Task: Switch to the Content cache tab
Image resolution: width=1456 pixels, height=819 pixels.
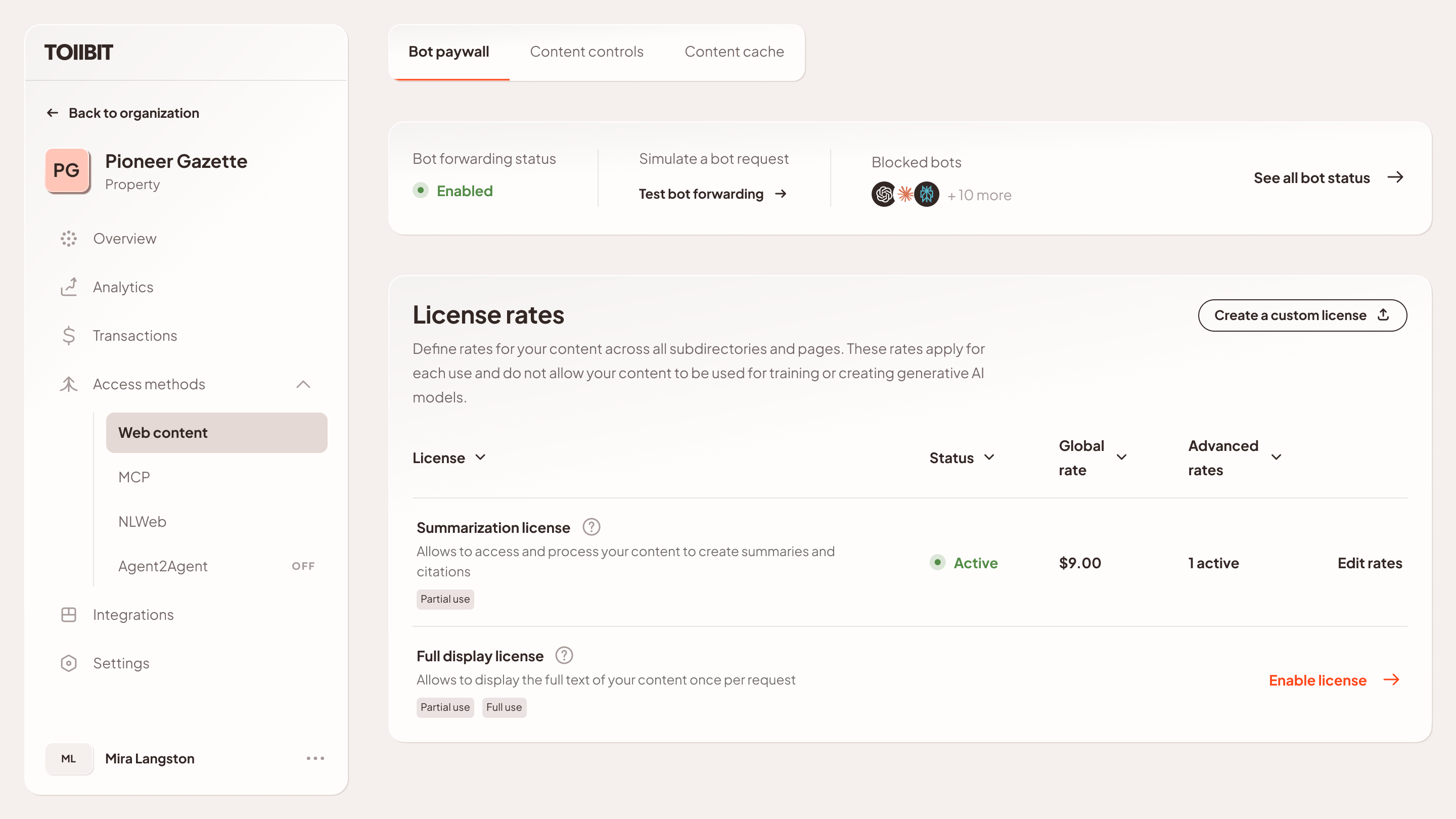Action: tap(734, 52)
